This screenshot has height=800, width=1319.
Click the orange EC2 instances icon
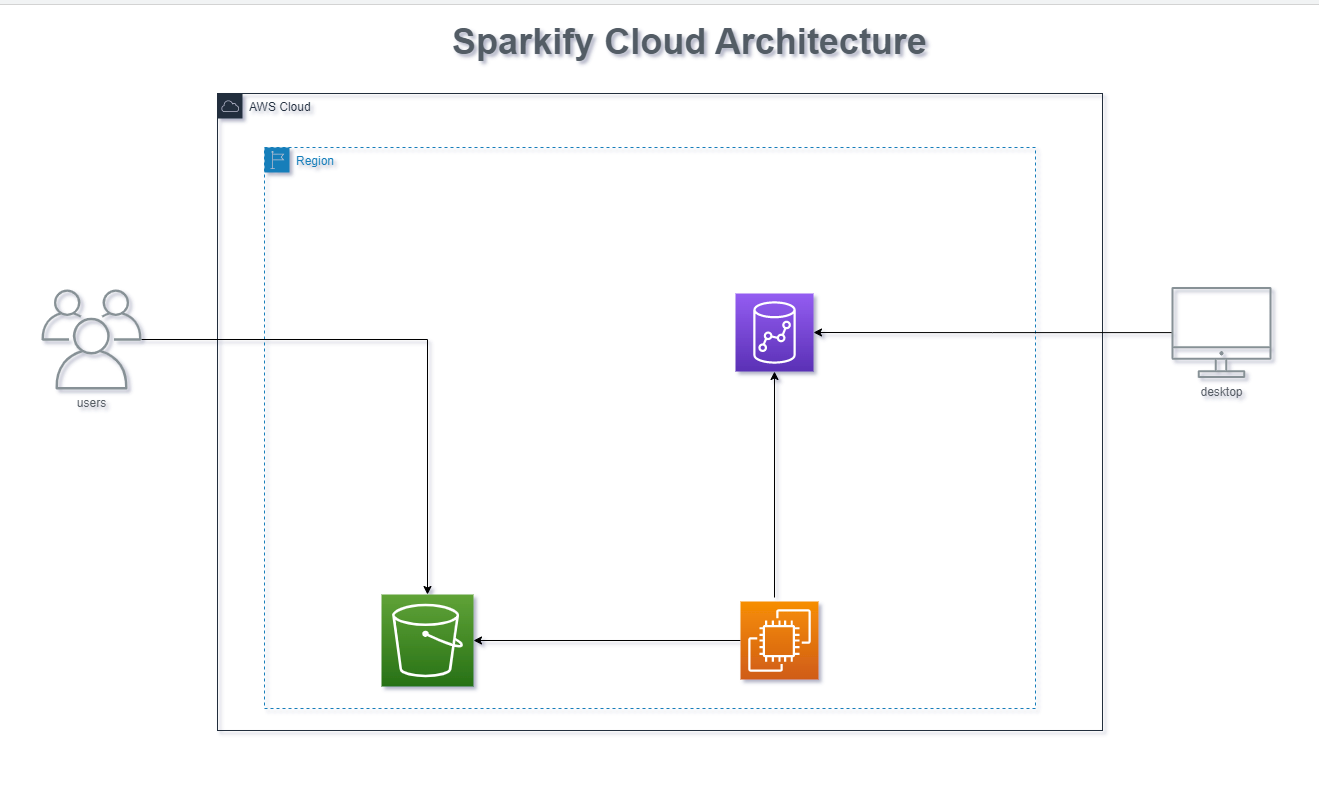tap(779, 640)
